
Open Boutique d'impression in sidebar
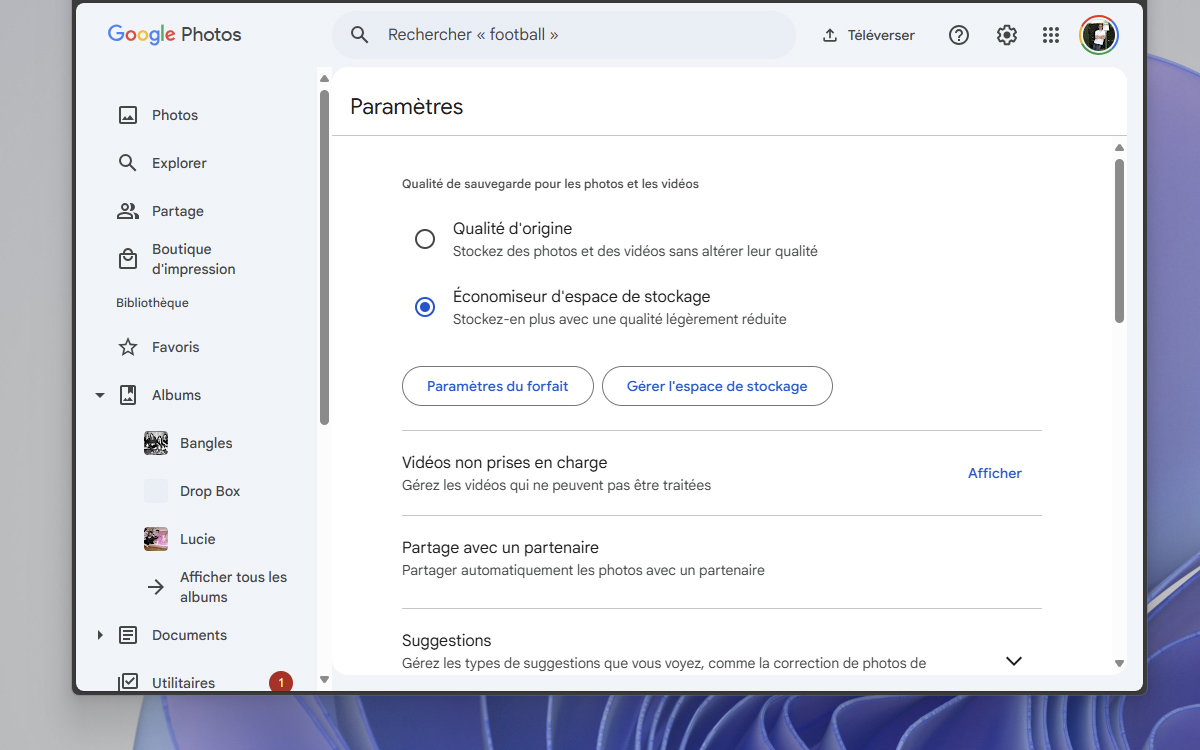[x=196, y=259]
